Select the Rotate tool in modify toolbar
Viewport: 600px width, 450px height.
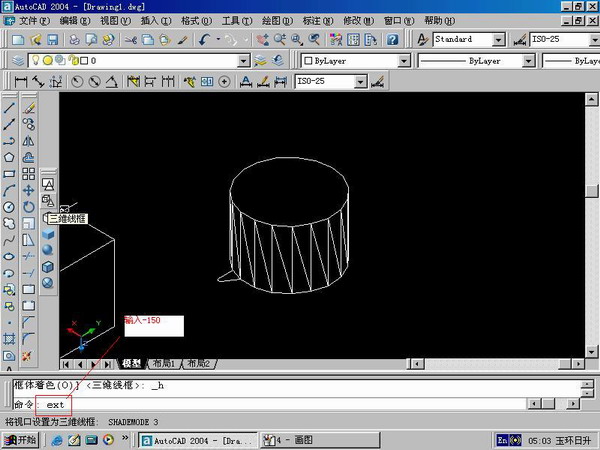[x=29, y=206]
